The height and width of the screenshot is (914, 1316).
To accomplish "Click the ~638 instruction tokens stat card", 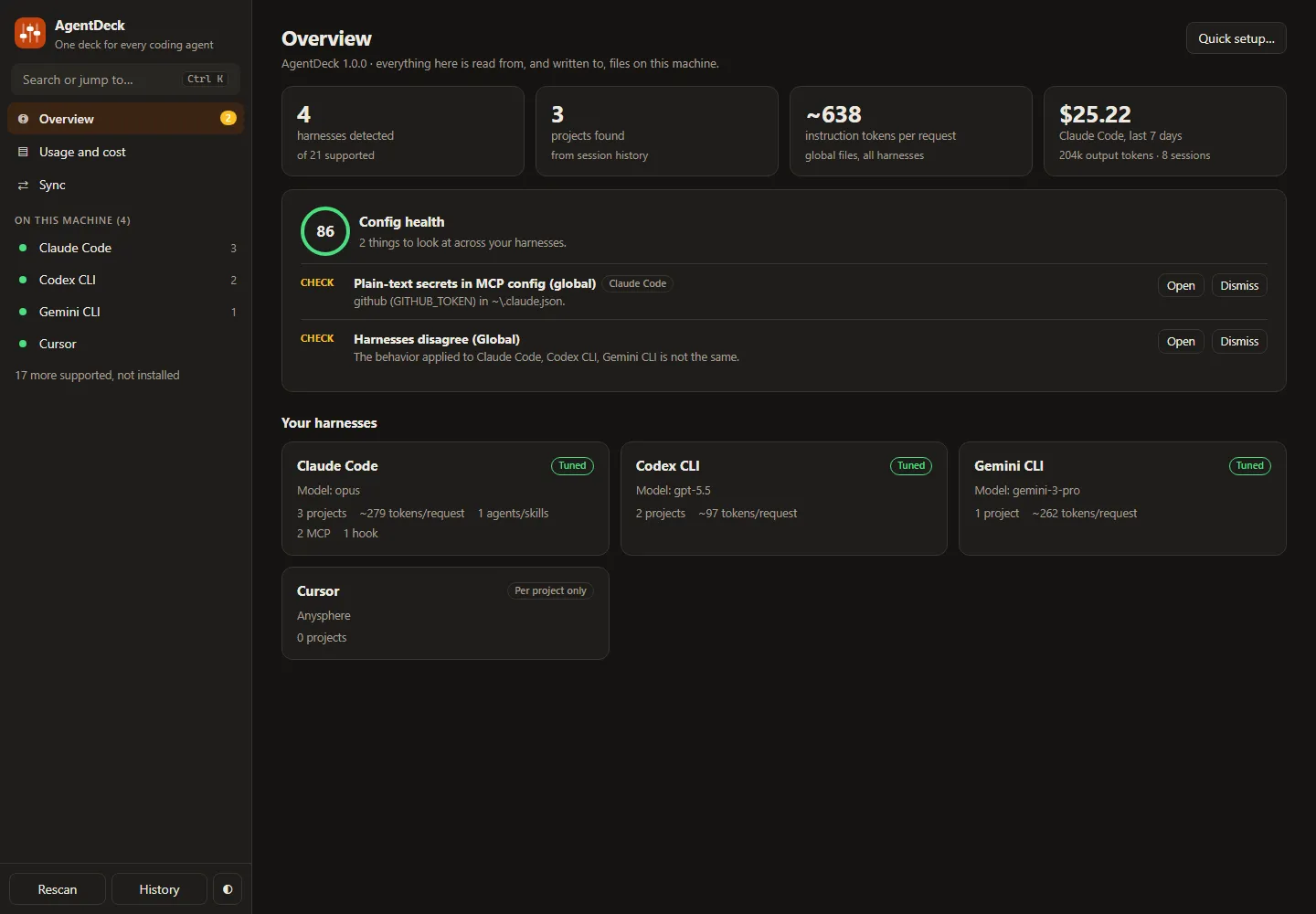I will (911, 131).
